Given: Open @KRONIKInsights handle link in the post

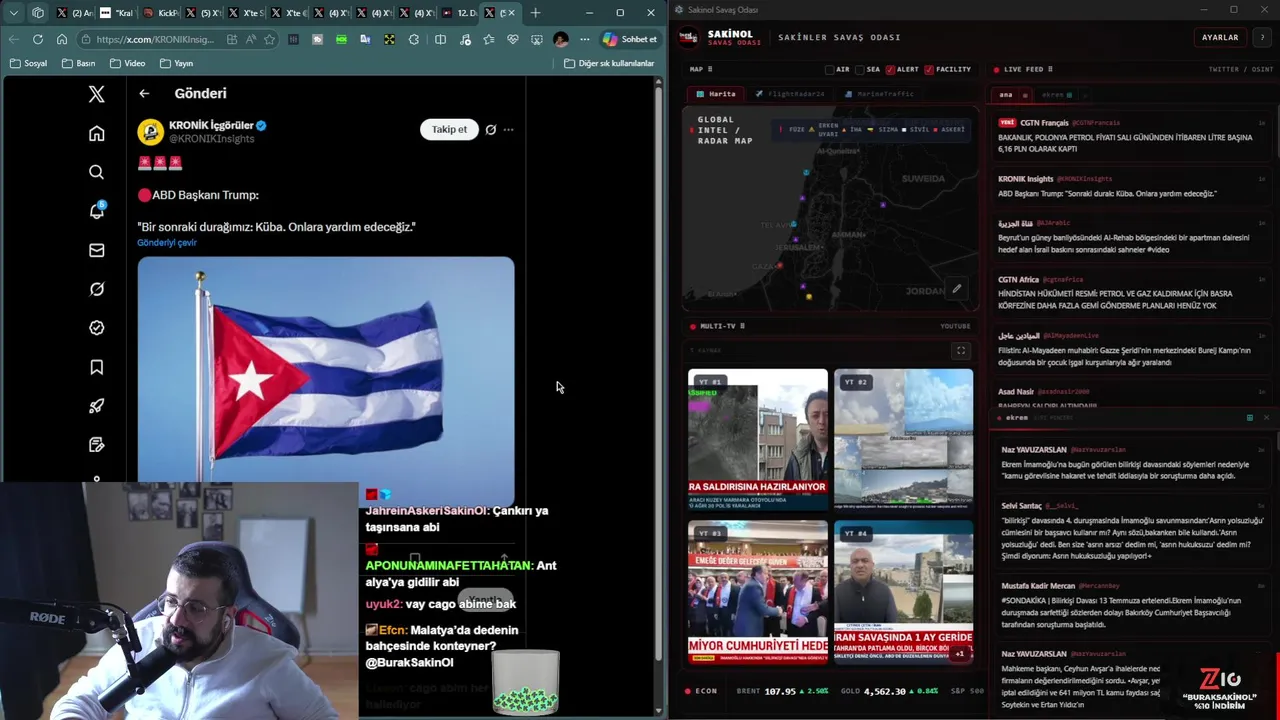Looking at the screenshot, I should [x=211, y=139].
